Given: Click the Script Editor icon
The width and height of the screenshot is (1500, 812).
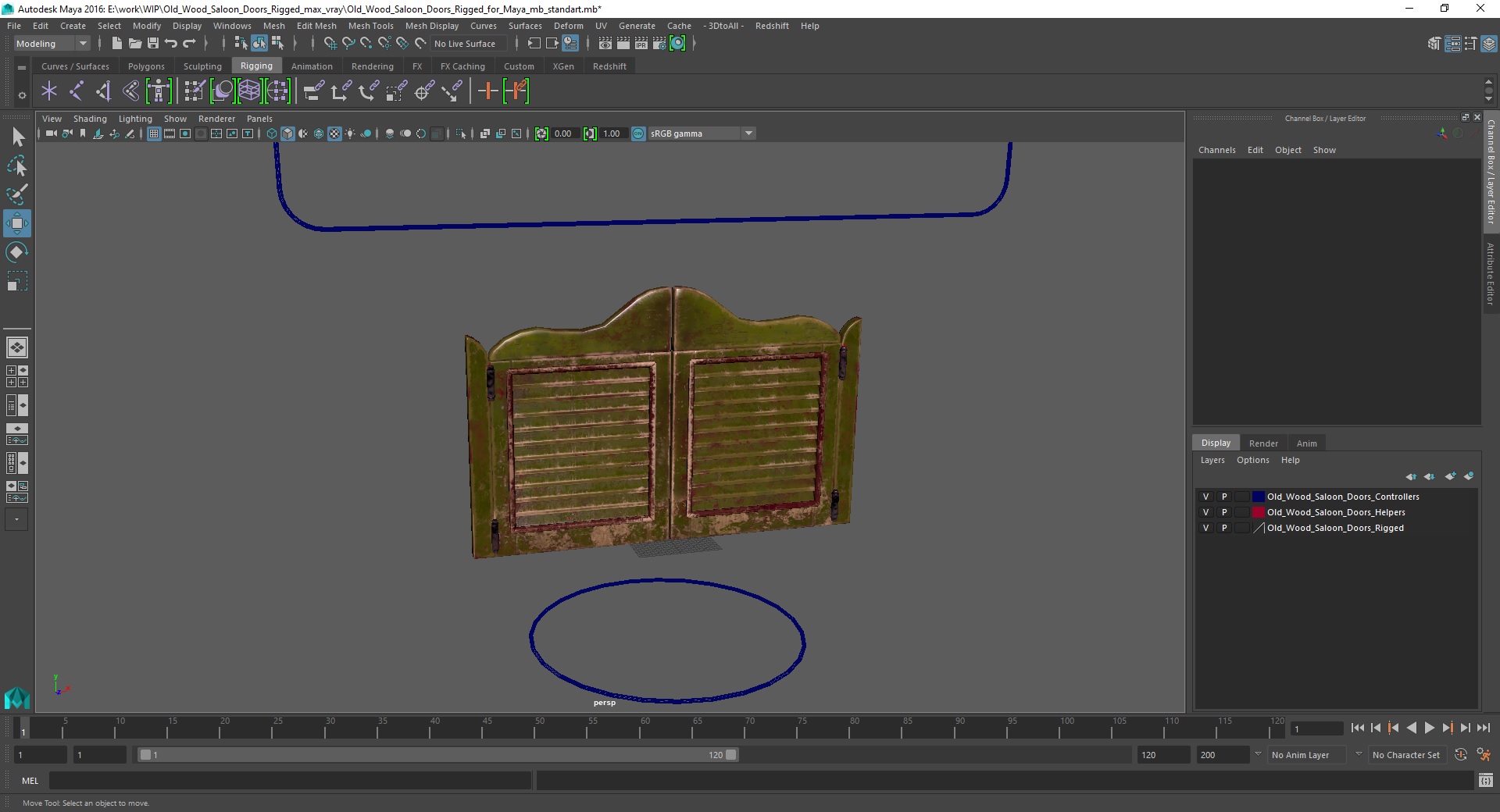Looking at the screenshot, I should pos(1486,780).
